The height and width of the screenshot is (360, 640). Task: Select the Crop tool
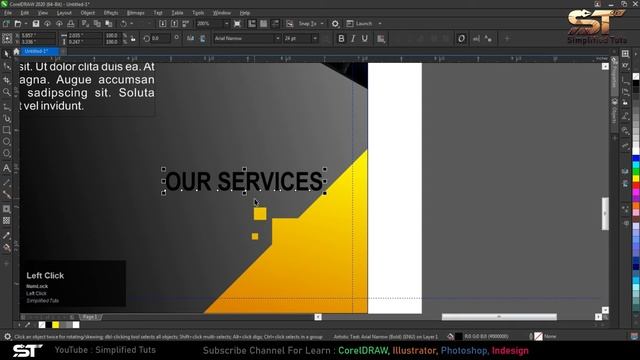click(7, 80)
